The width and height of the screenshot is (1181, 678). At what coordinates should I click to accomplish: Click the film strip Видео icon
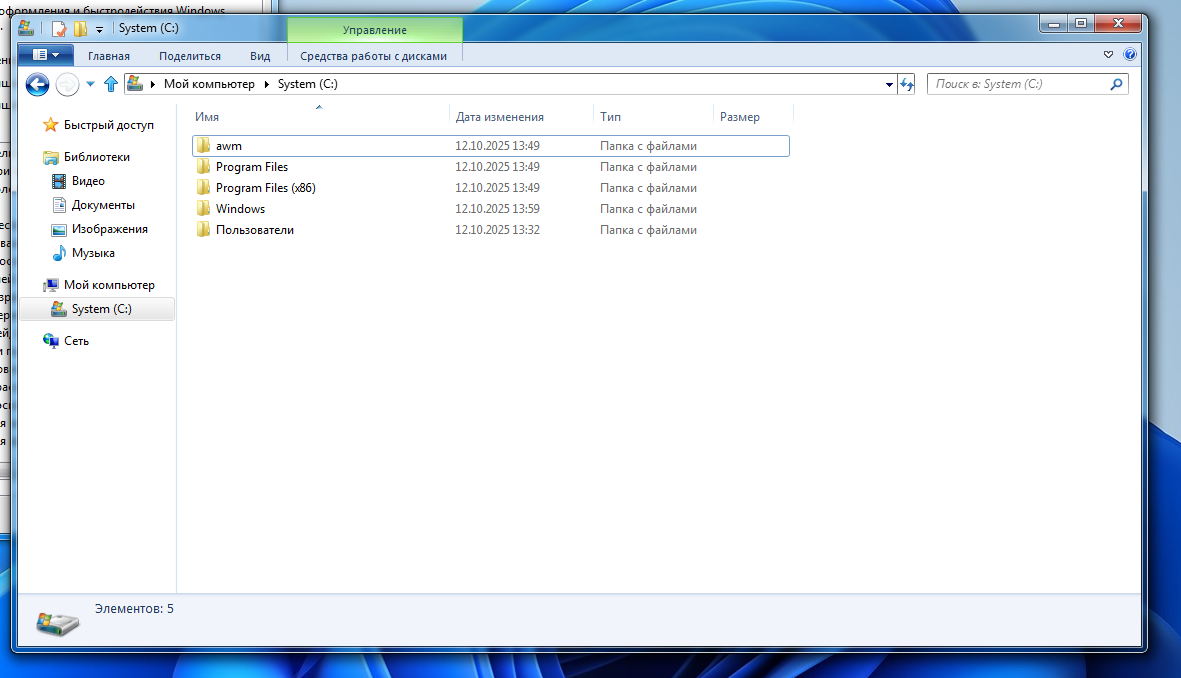[59, 181]
